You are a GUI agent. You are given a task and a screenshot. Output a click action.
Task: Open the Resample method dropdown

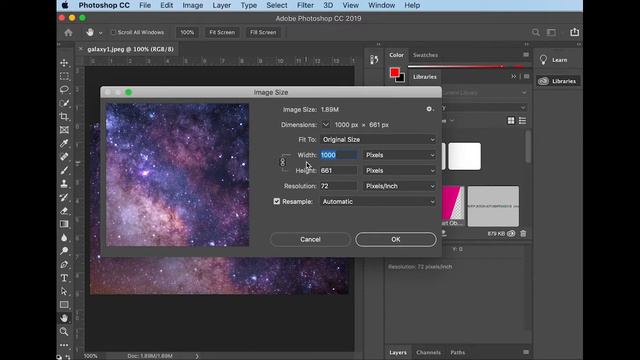[x=378, y=202]
